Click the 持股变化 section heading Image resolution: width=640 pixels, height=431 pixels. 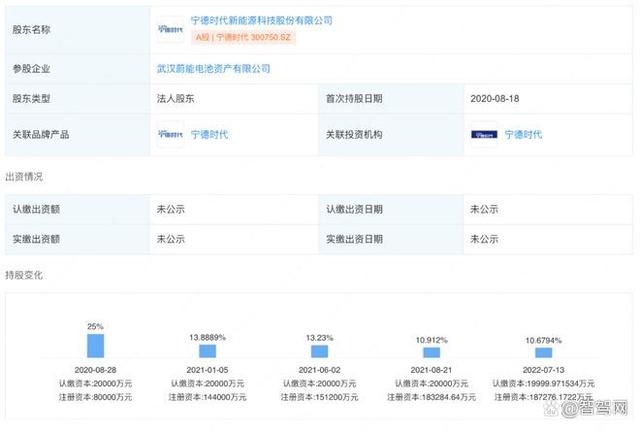coord(24,275)
